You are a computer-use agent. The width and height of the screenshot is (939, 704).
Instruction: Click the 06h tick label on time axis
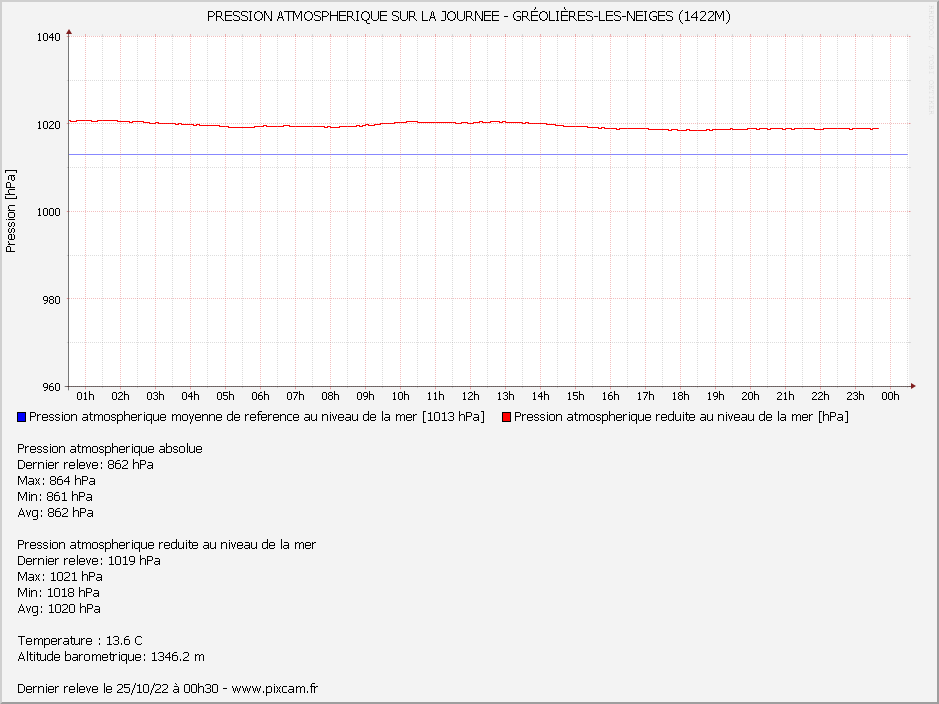[x=260, y=397]
